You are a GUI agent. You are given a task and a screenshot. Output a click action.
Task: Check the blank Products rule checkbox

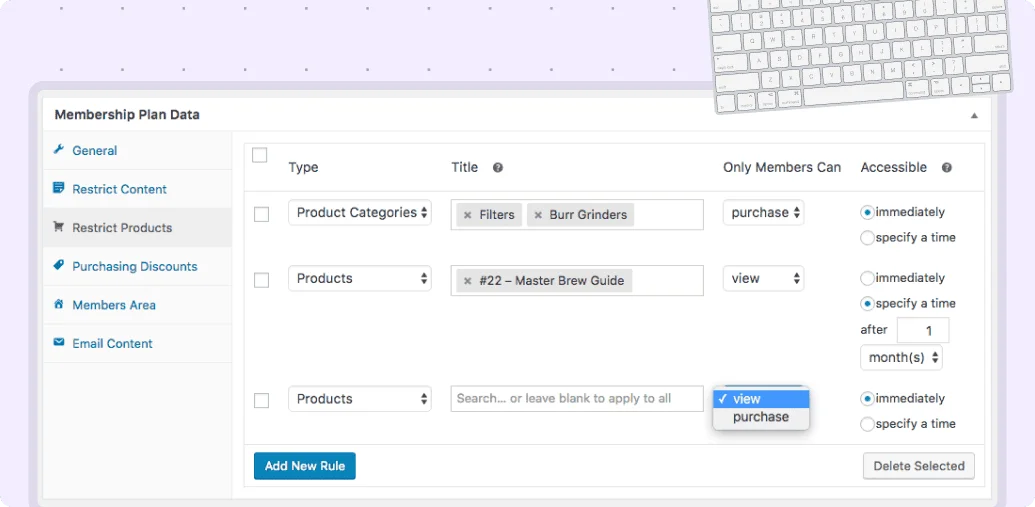261,401
